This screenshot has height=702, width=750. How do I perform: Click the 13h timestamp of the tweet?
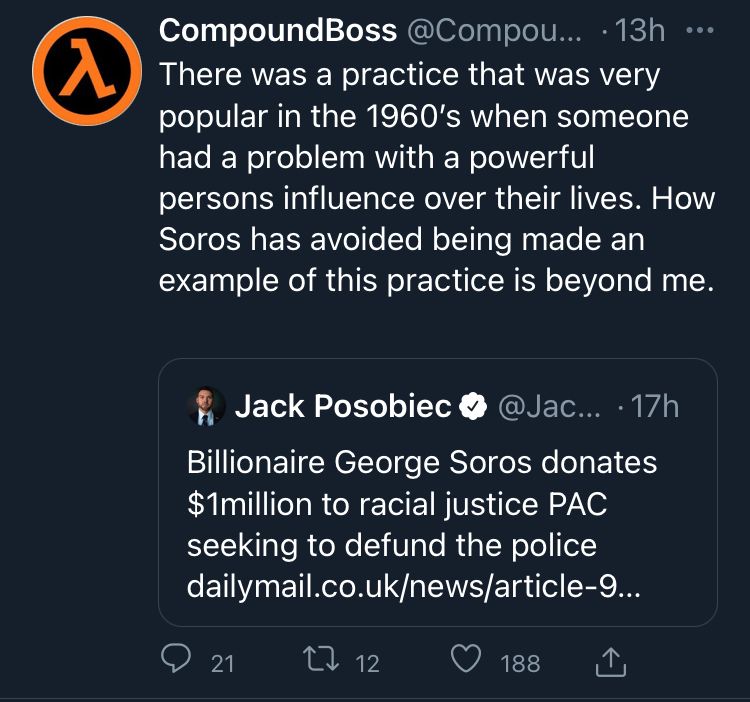[639, 31]
